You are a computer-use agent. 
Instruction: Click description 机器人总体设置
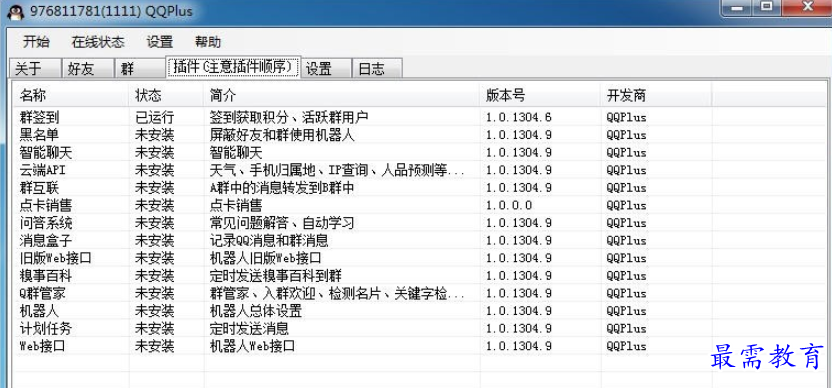pos(256,311)
